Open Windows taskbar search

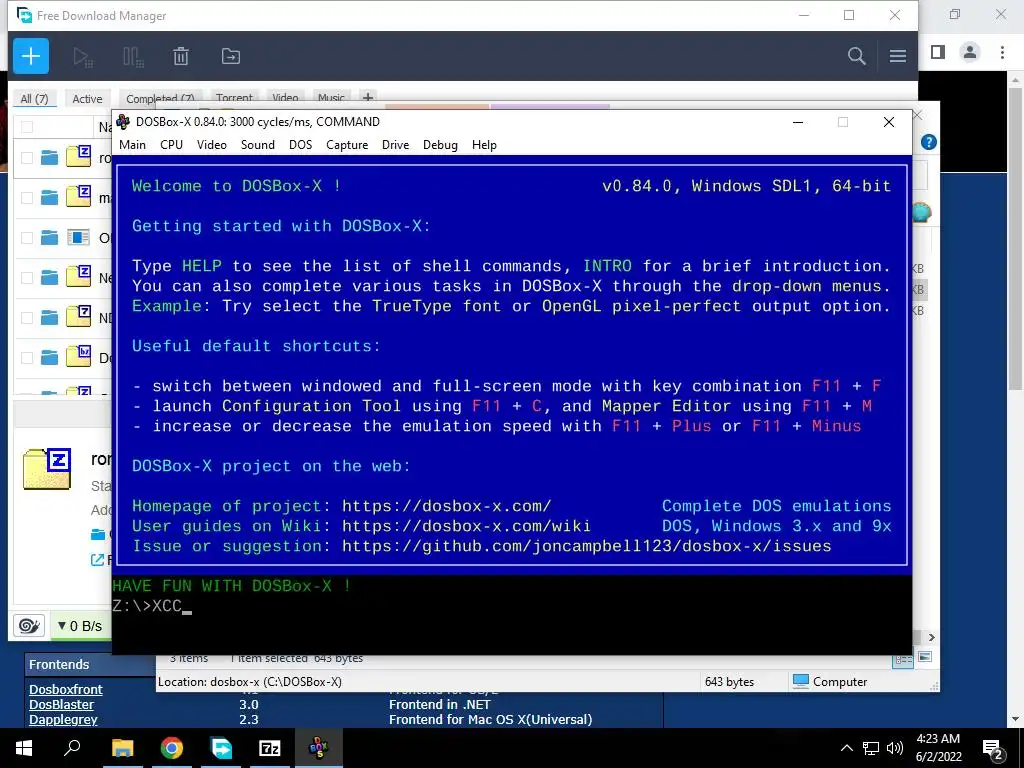[x=72, y=748]
